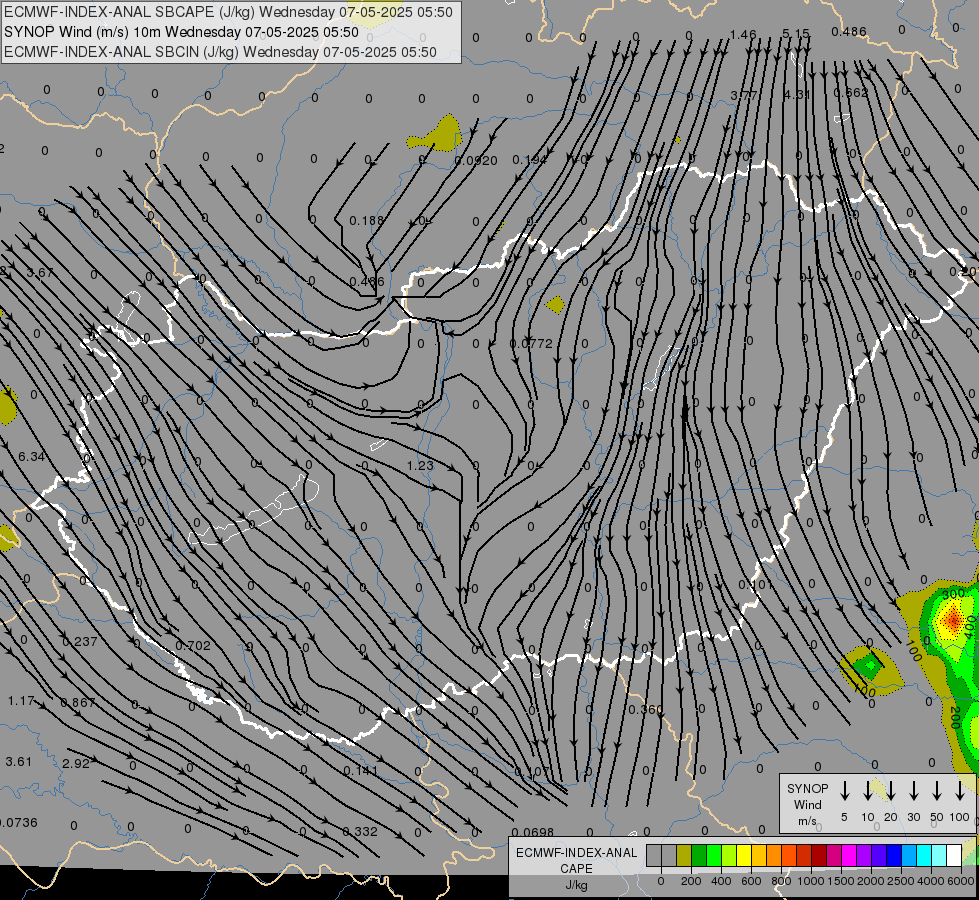Click the 0.702 value on the map
This screenshot has height=900, width=979.
(193, 645)
